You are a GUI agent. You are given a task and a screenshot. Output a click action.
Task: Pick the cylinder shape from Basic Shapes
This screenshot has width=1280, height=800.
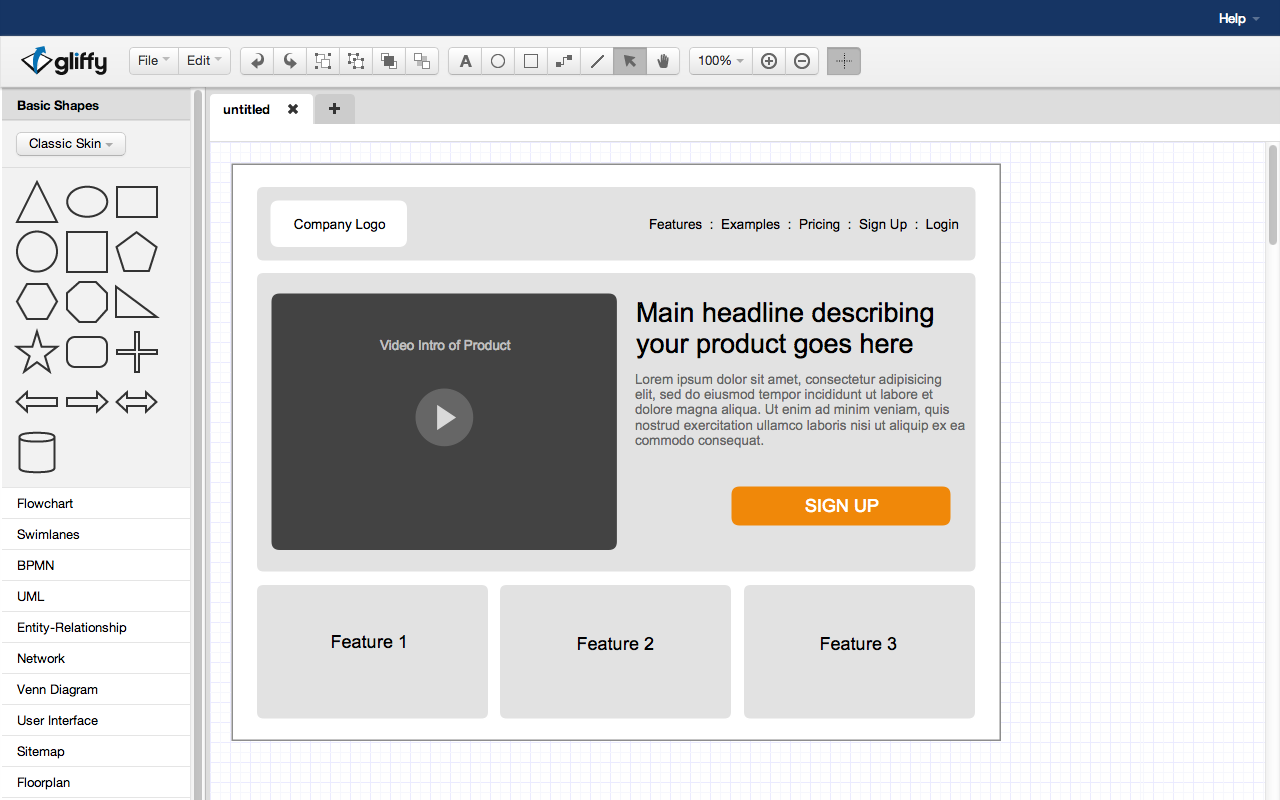pyautogui.click(x=37, y=452)
